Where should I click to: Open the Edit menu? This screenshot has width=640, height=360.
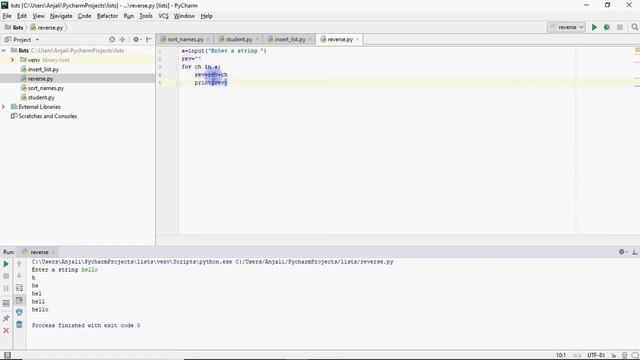tap(22, 16)
